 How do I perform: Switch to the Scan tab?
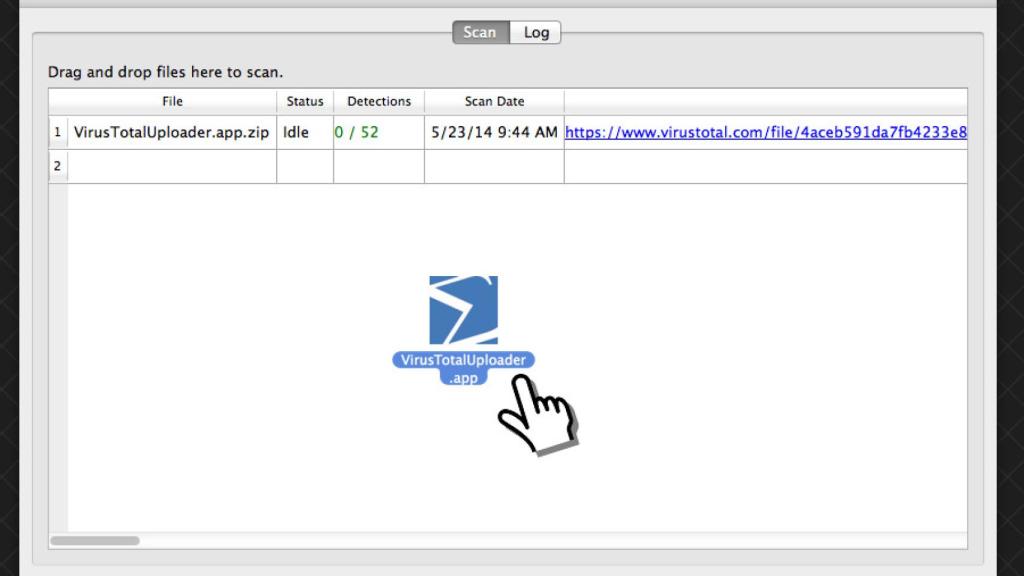480,32
